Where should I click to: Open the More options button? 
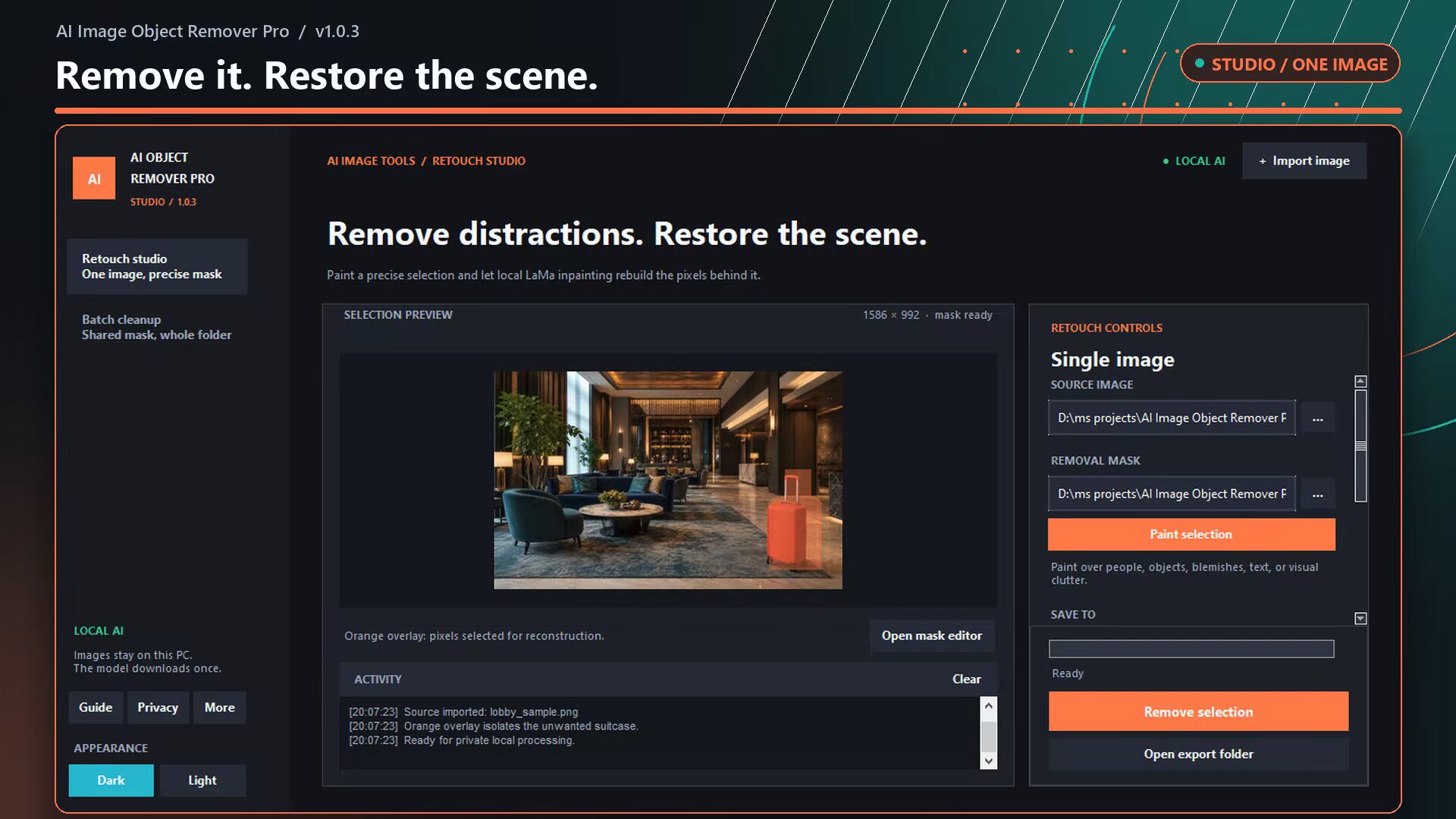tap(220, 707)
